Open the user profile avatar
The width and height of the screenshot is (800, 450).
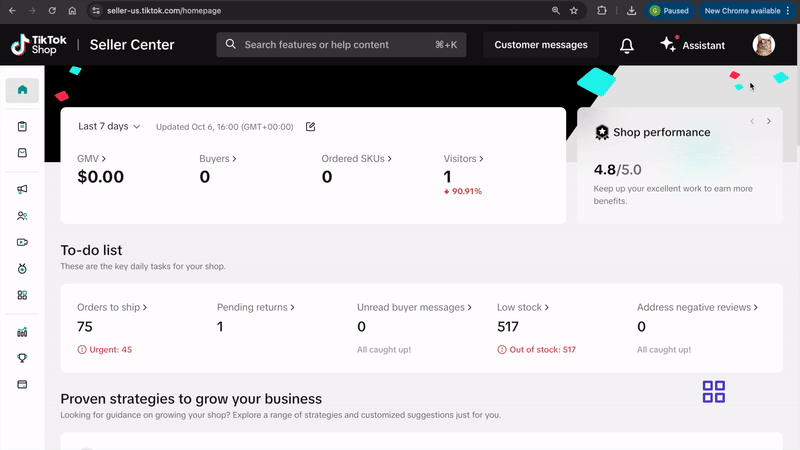[x=763, y=45]
